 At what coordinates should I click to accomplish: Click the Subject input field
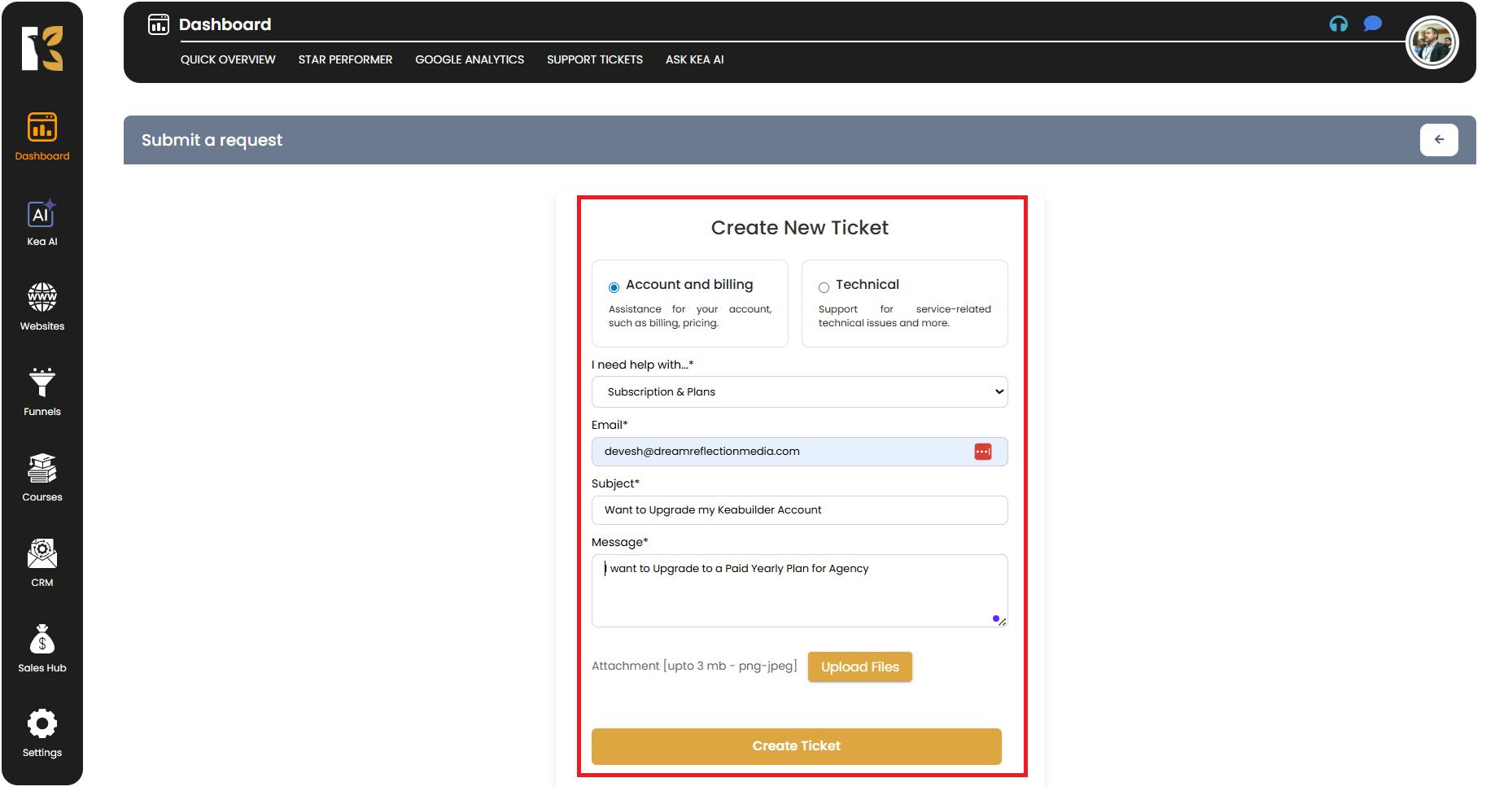(799, 510)
